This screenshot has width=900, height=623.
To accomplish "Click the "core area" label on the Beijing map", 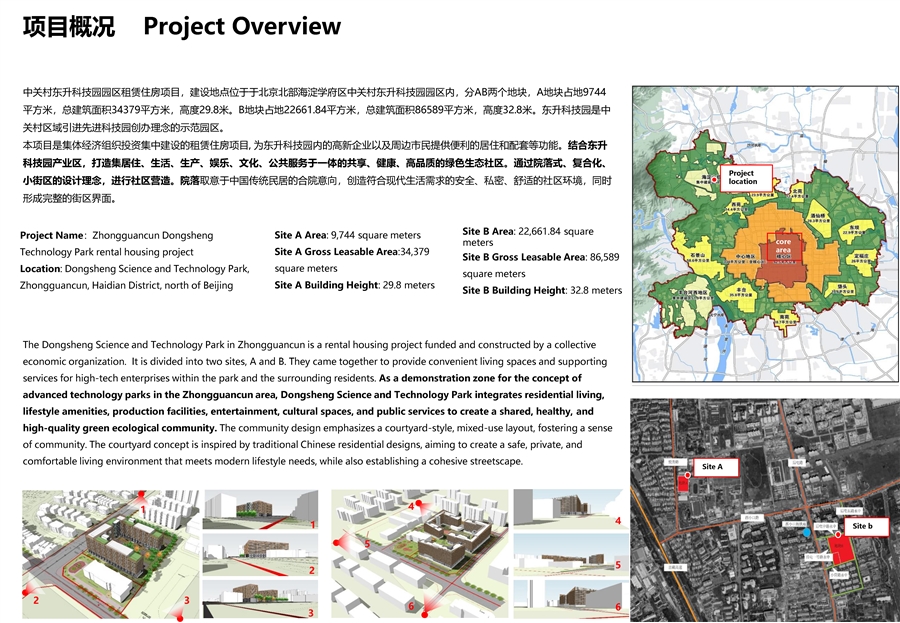I will [x=783, y=246].
